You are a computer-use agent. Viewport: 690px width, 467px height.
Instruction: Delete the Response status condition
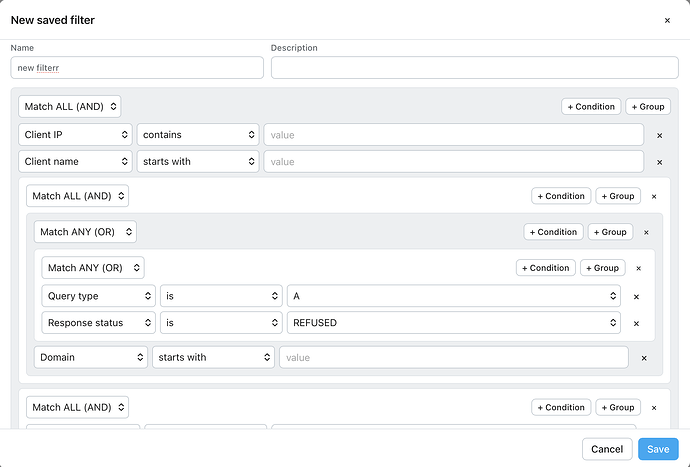636,324
